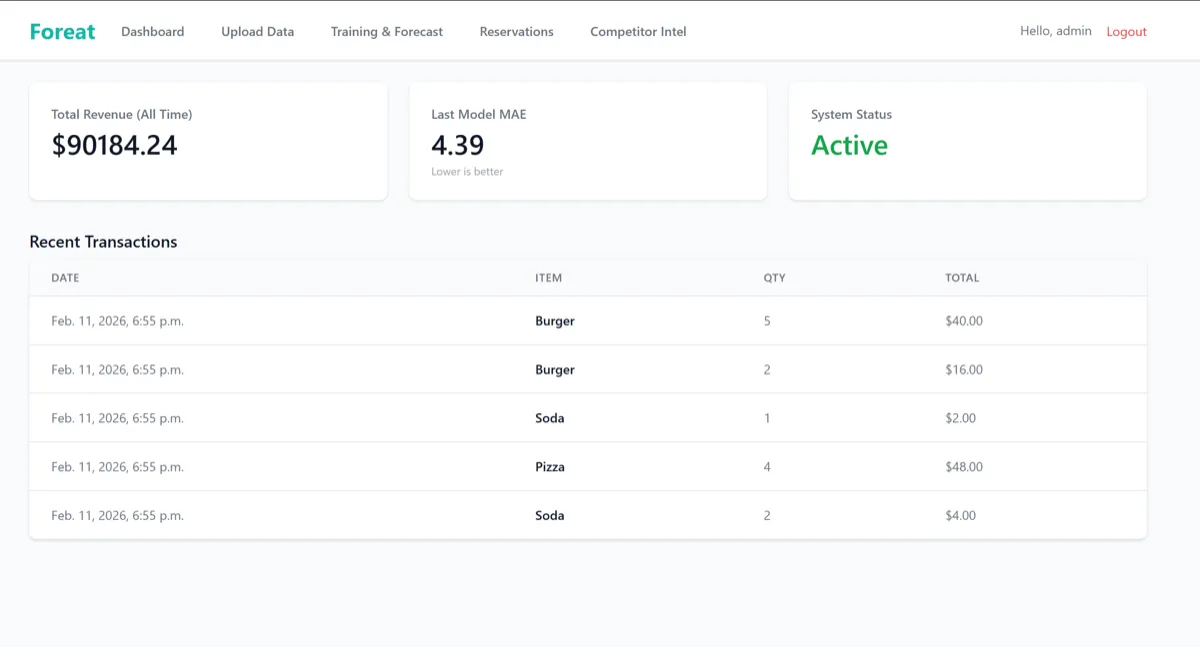Viewport: 1200px width, 647px height.
Task: Click the $48.00 total value
Action: (963, 466)
